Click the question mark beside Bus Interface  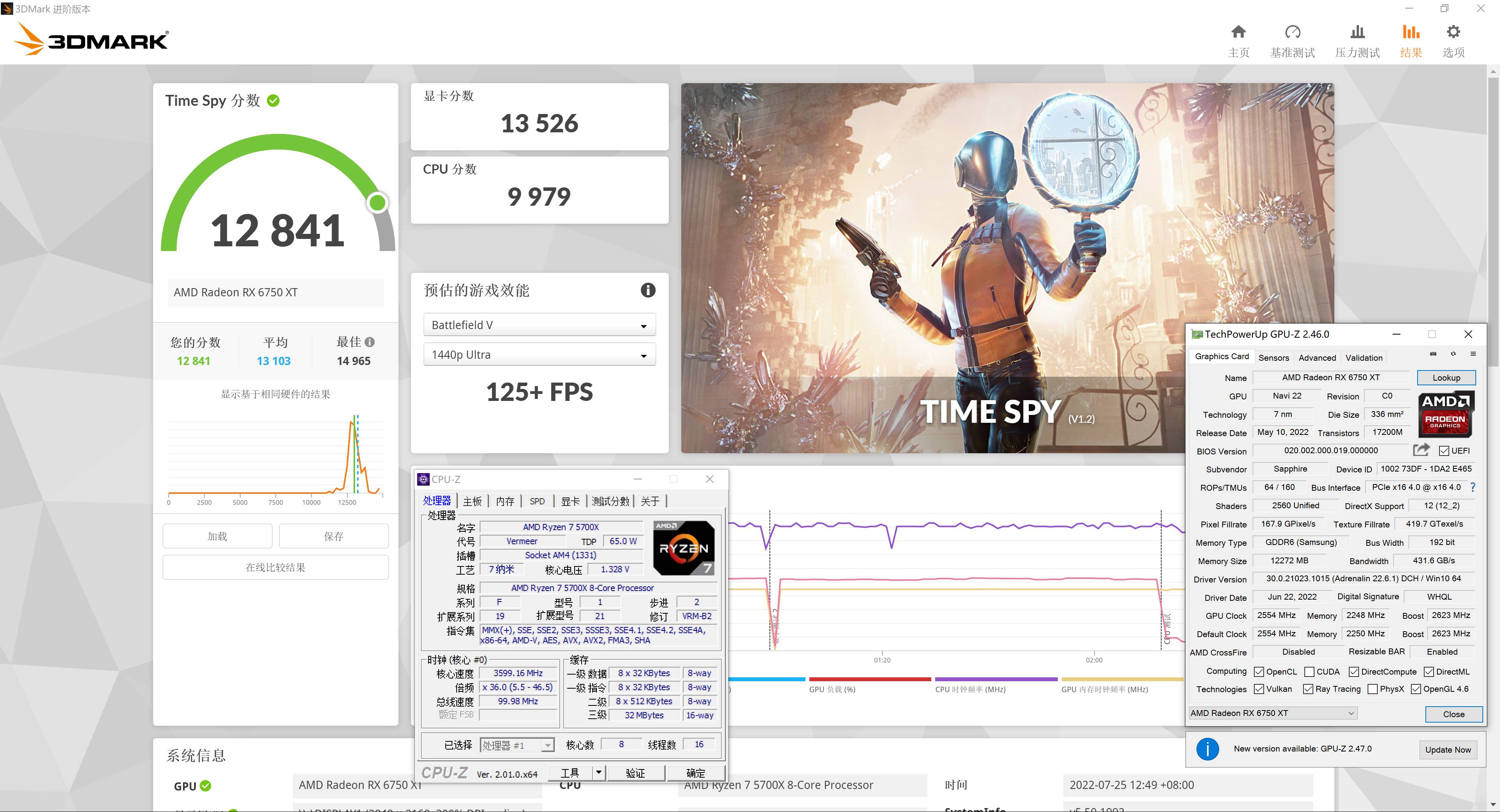click(x=1473, y=487)
